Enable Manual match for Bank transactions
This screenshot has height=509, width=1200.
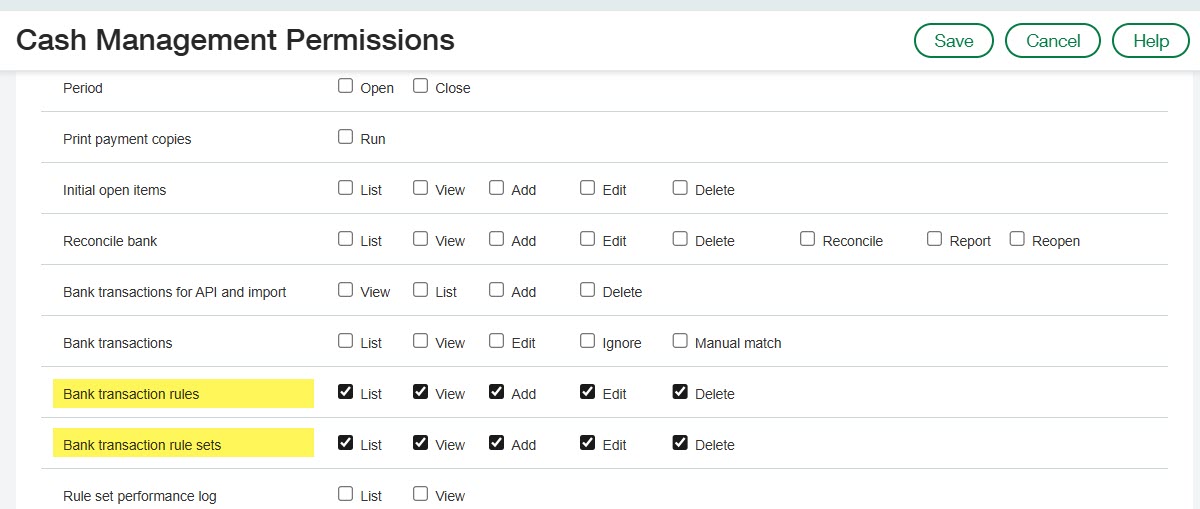(680, 341)
